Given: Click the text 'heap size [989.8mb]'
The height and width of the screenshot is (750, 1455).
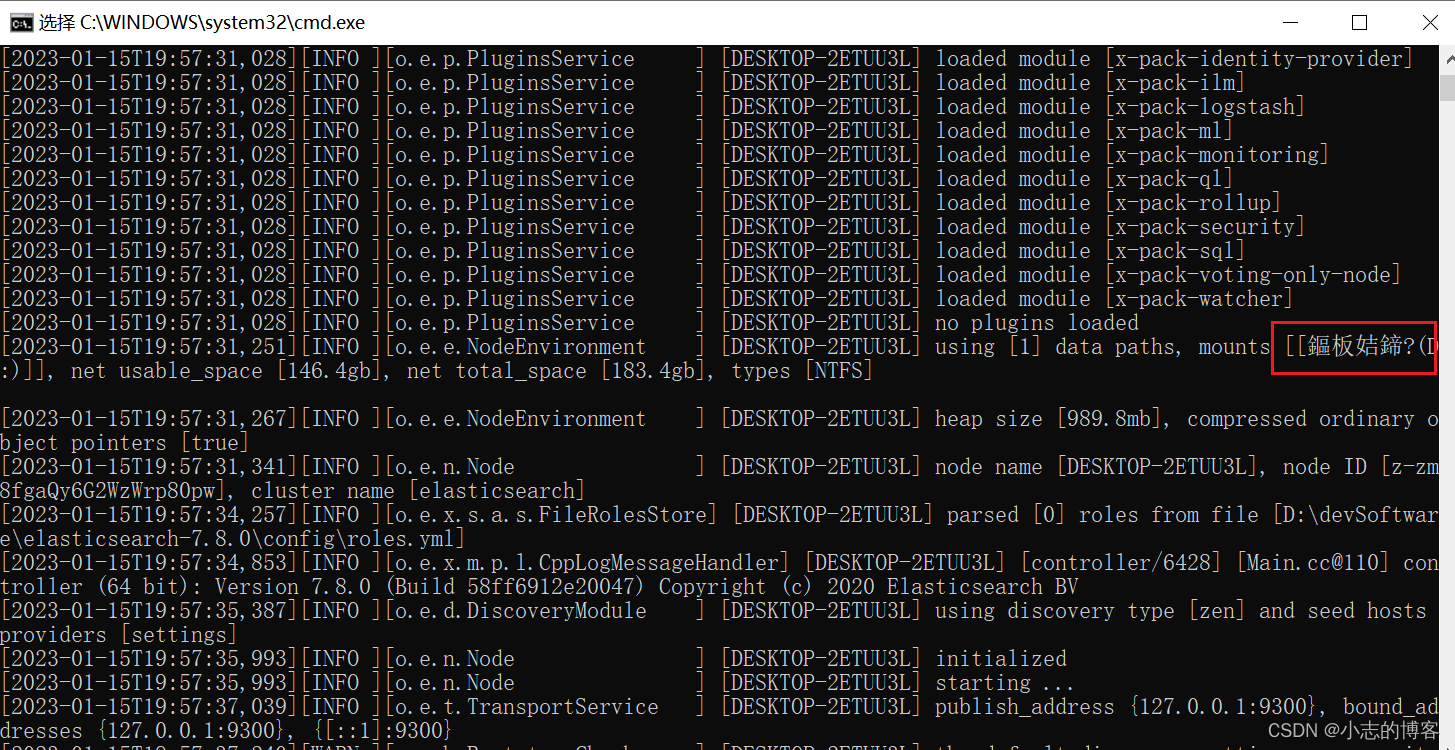Looking at the screenshot, I should tap(1049, 419).
